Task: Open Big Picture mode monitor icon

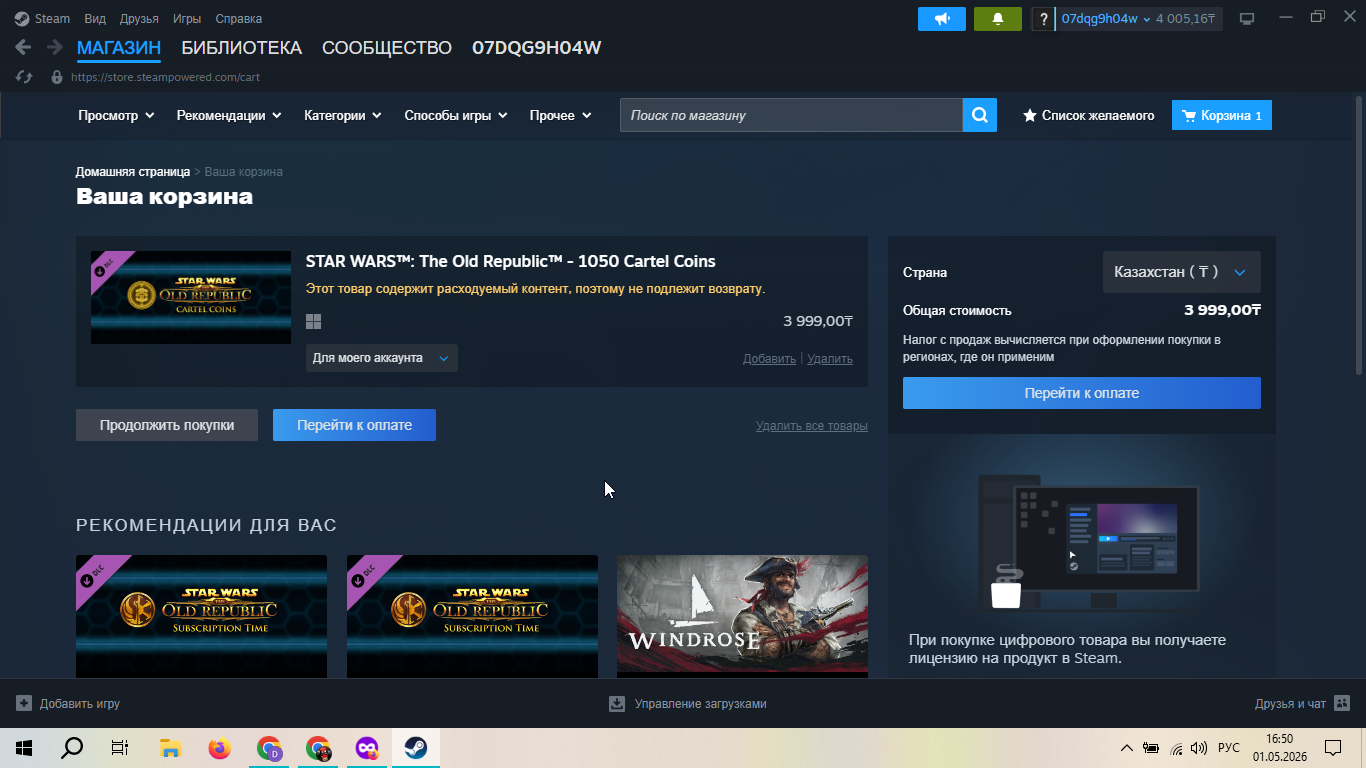Action: pyautogui.click(x=1247, y=19)
